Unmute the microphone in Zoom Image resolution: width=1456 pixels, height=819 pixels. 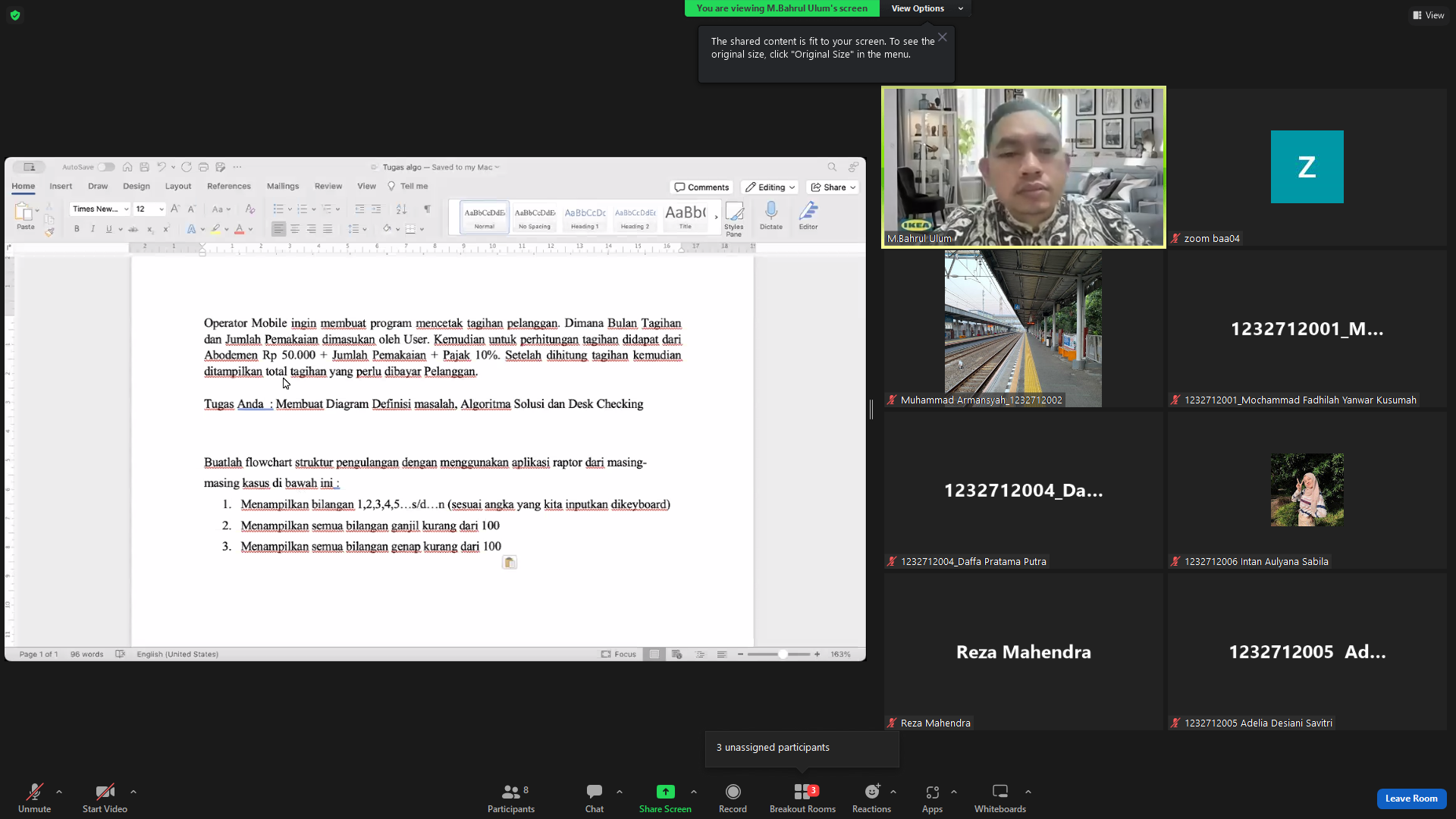[x=34, y=798]
